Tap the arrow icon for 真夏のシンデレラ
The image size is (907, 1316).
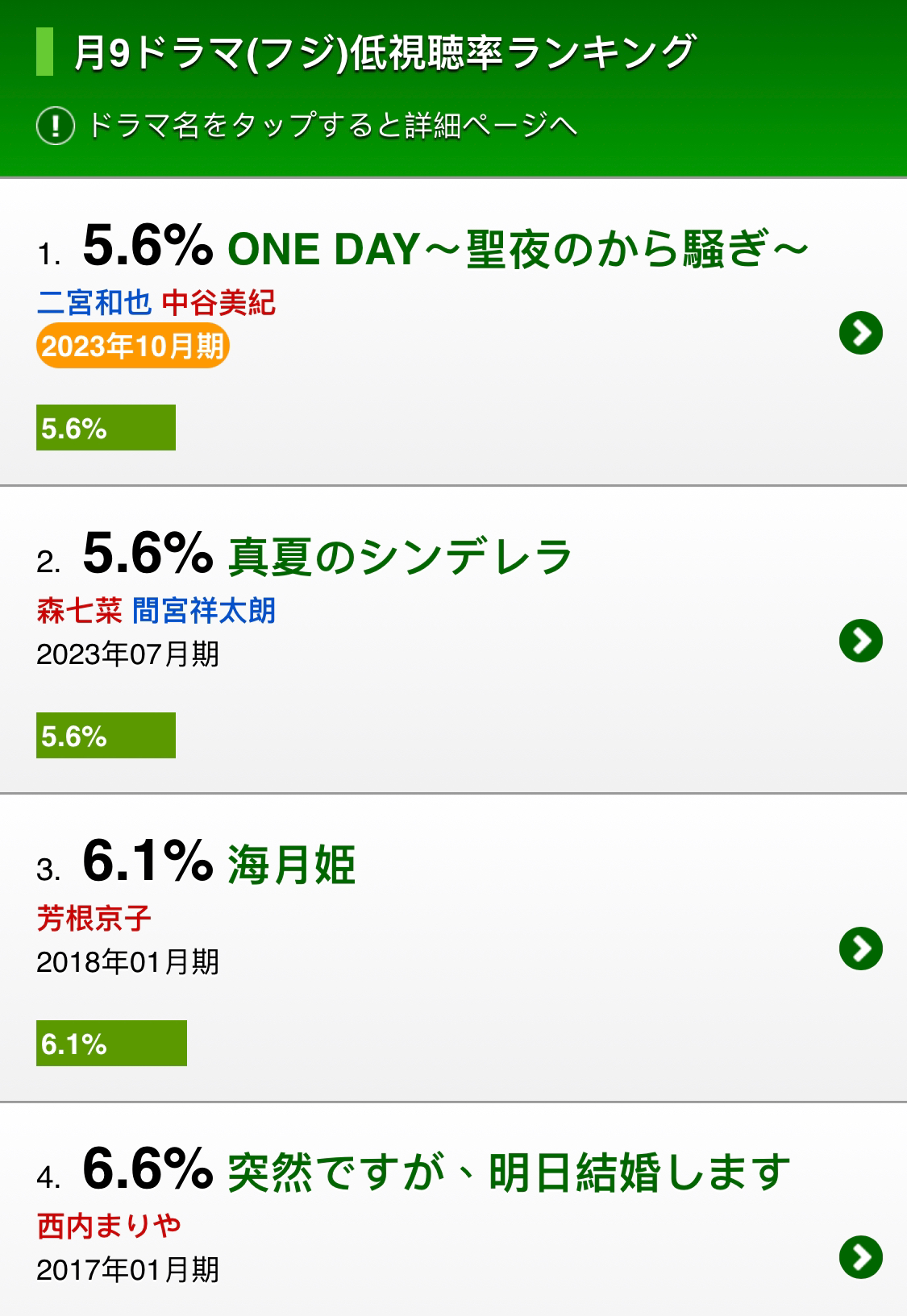coord(861,641)
